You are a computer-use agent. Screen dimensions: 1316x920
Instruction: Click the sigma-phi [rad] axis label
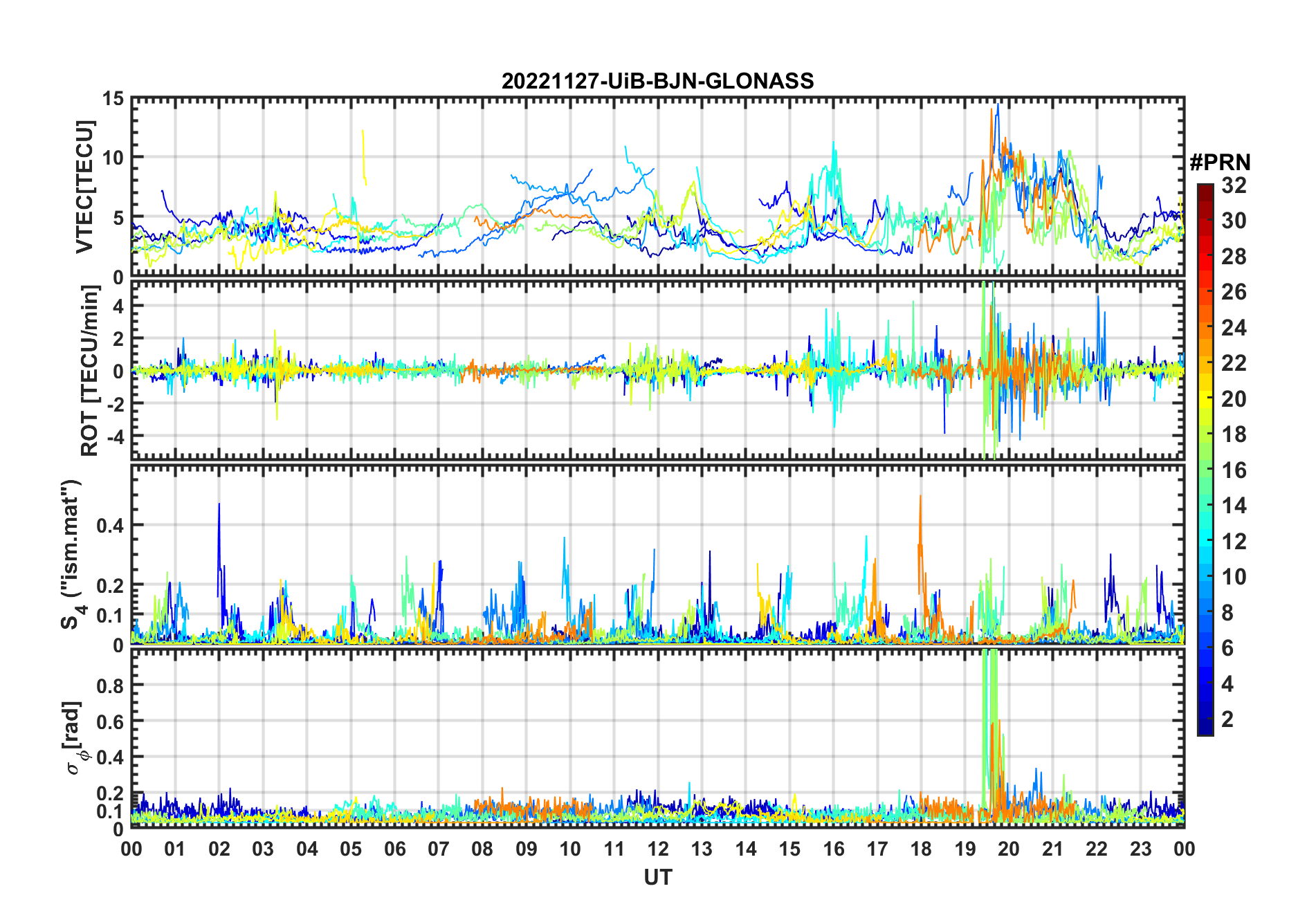(74, 738)
